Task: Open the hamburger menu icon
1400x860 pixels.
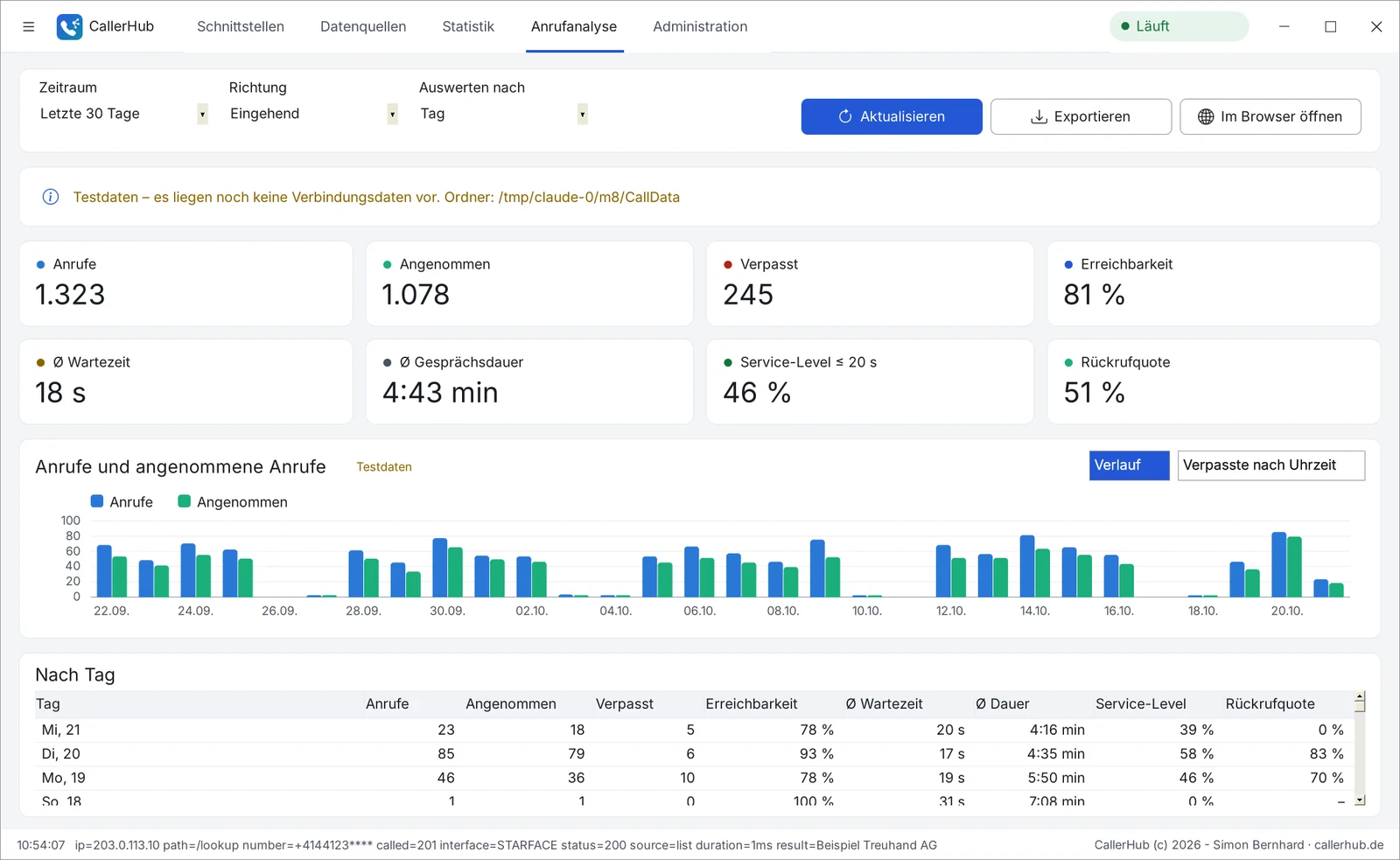Action: 28,26
